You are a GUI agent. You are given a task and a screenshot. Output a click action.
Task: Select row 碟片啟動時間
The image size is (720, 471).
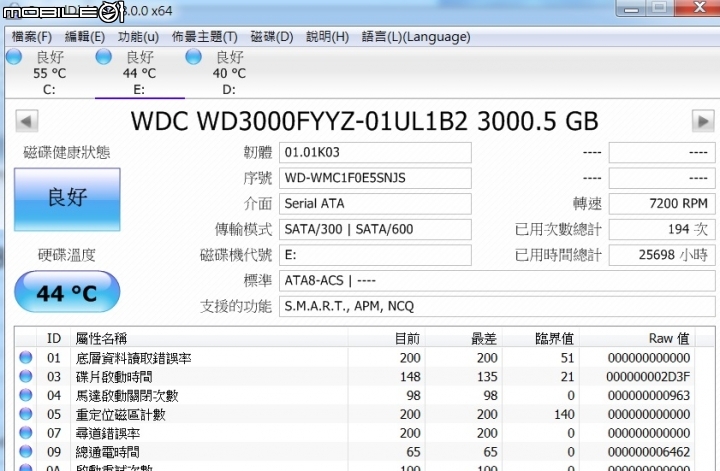(x=354, y=376)
